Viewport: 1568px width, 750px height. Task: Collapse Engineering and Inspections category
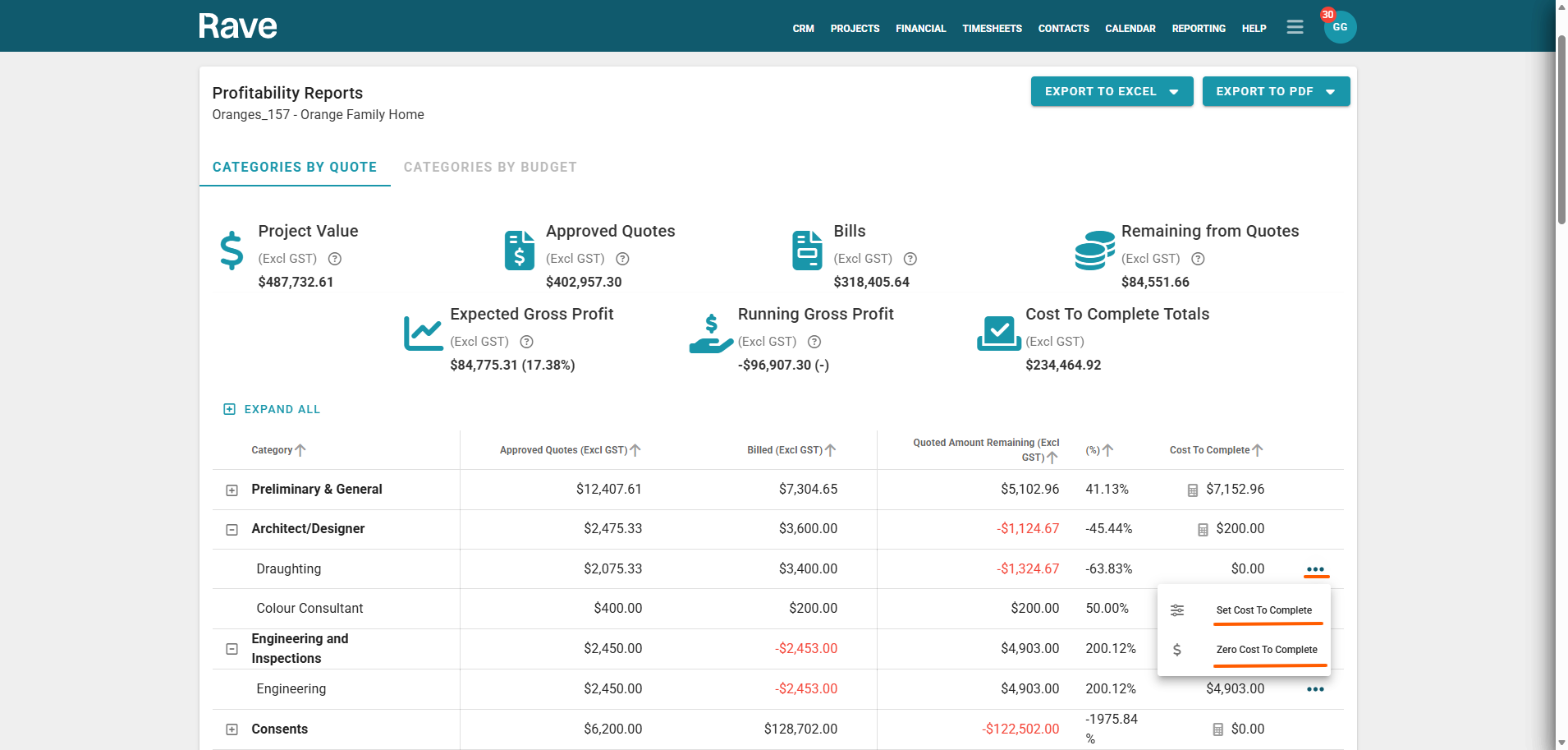pyautogui.click(x=232, y=649)
